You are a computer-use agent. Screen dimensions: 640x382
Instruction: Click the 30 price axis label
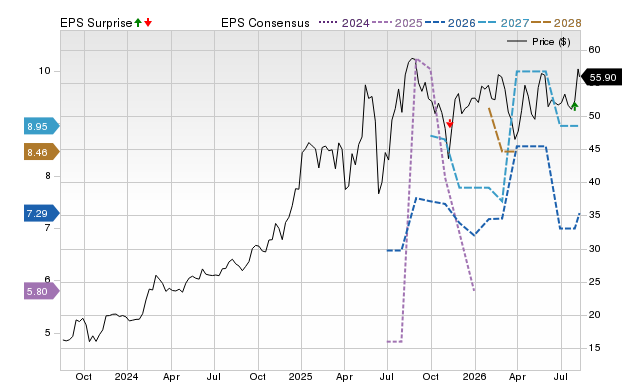[x=594, y=249]
